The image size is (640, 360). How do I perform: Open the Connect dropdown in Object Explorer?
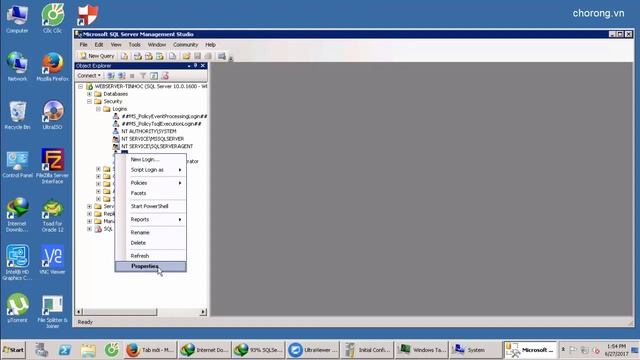pyautogui.click(x=89, y=76)
